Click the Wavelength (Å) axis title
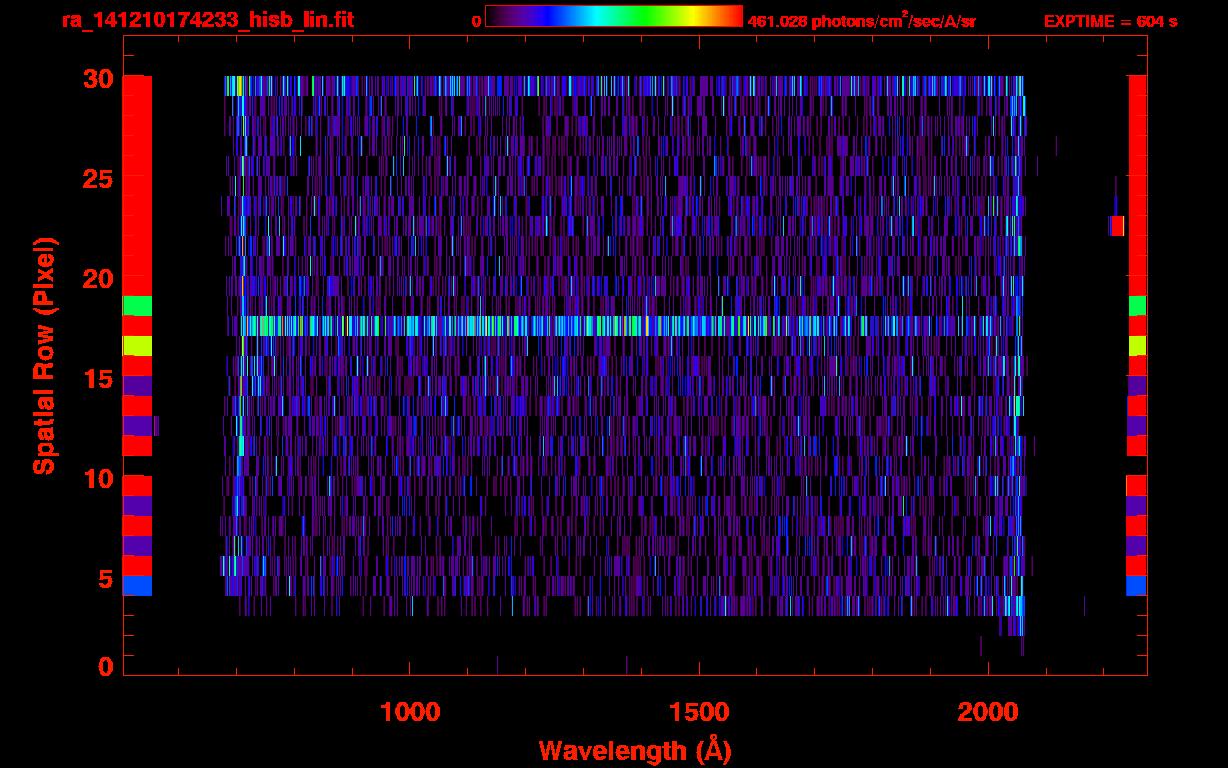The width and height of the screenshot is (1228, 768). coord(635,750)
